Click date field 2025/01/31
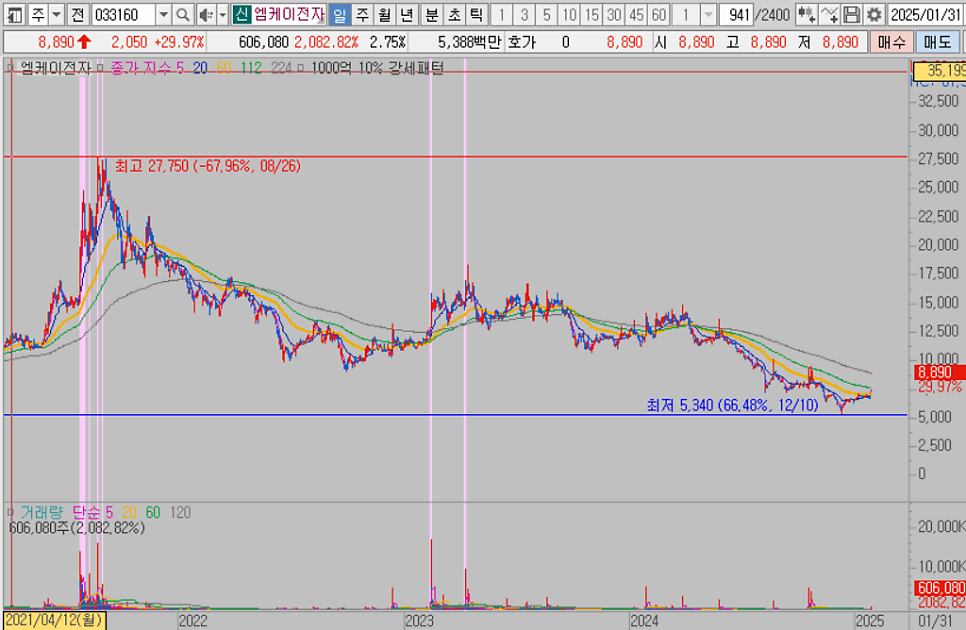 click(x=926, y=14)
